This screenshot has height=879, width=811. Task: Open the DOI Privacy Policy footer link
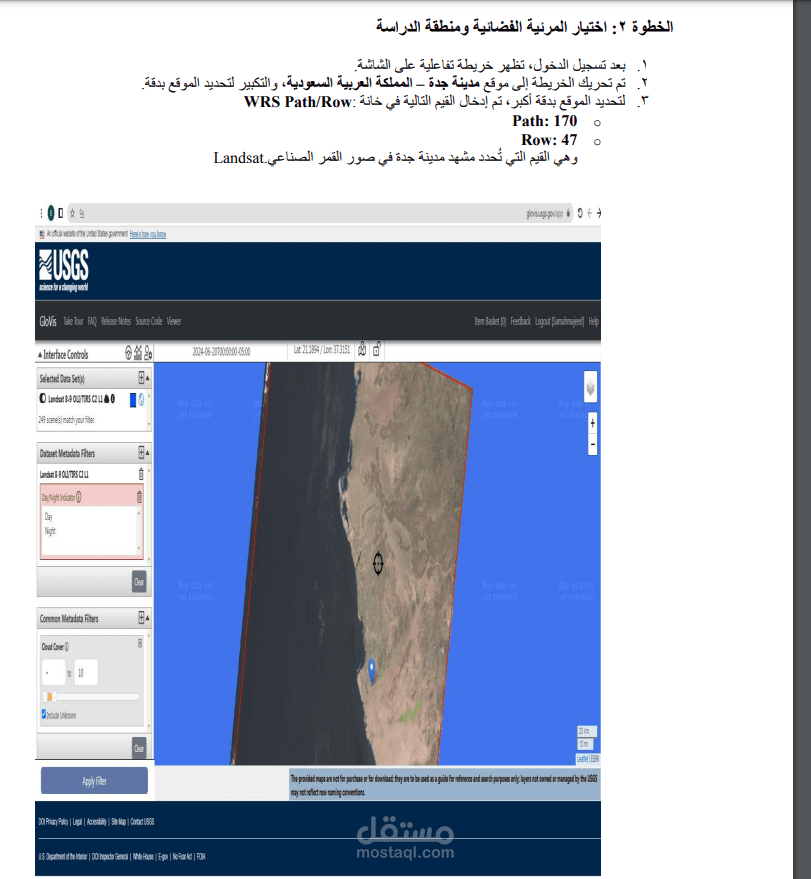point(53,822)
